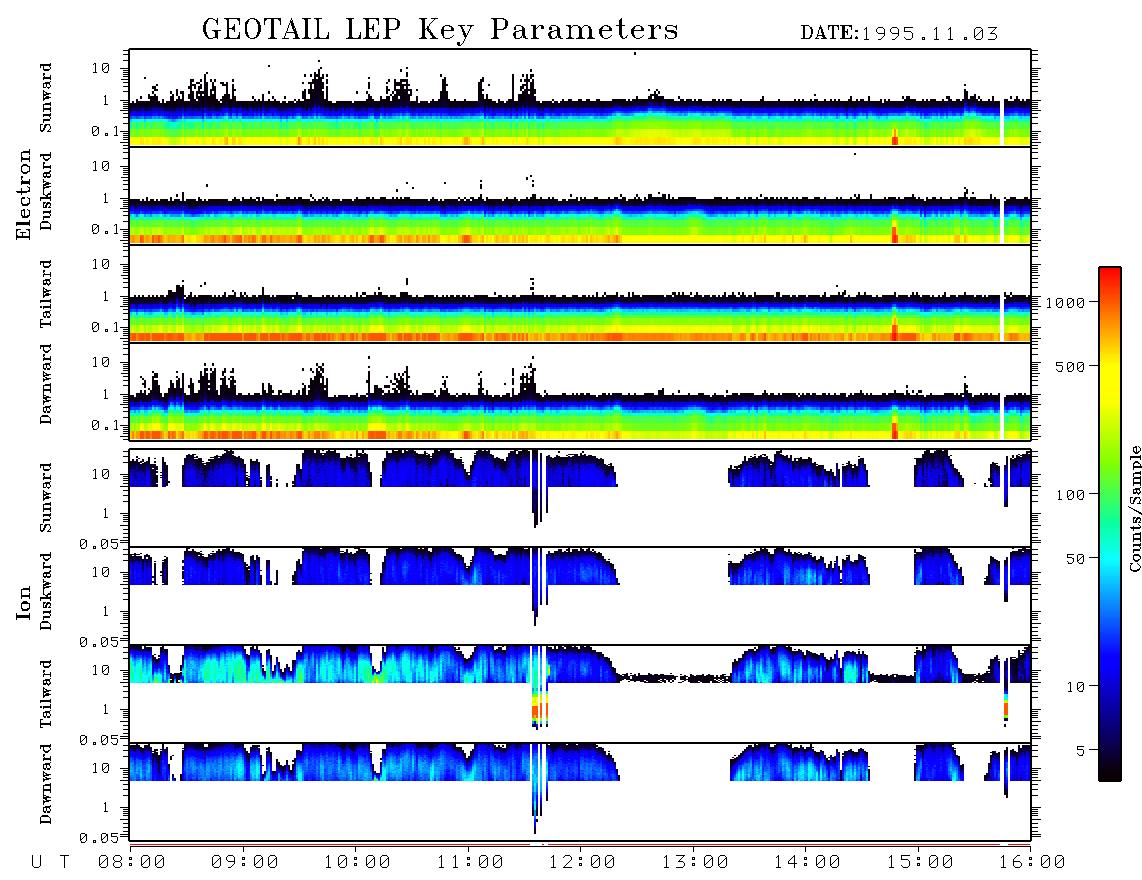Viewport: 1142px width, 880px height.
Task: Click the "500" colorbar tick label
Action: pos(1071,366)
